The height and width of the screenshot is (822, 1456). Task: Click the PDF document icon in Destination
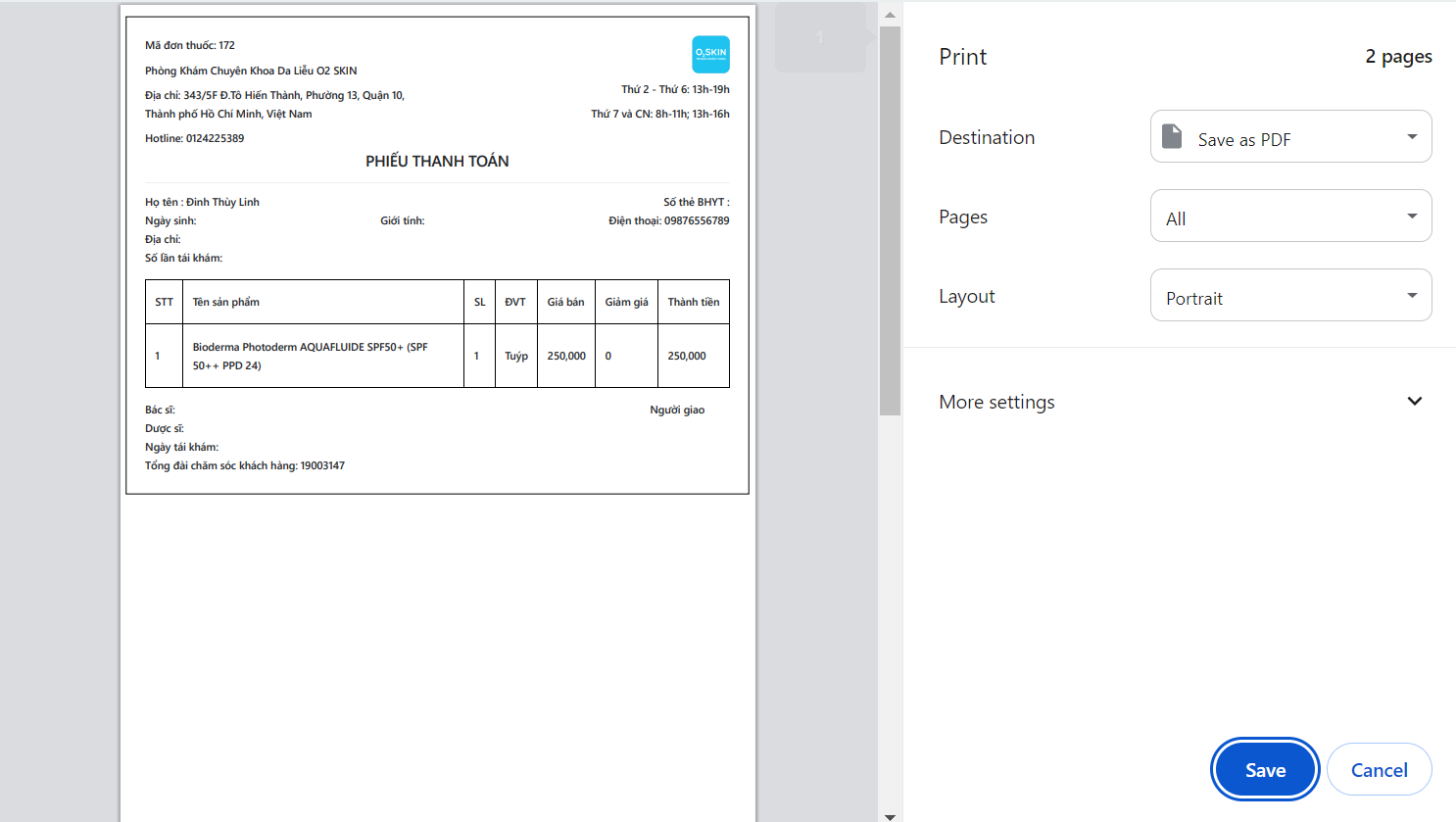tap(1172, 136)
